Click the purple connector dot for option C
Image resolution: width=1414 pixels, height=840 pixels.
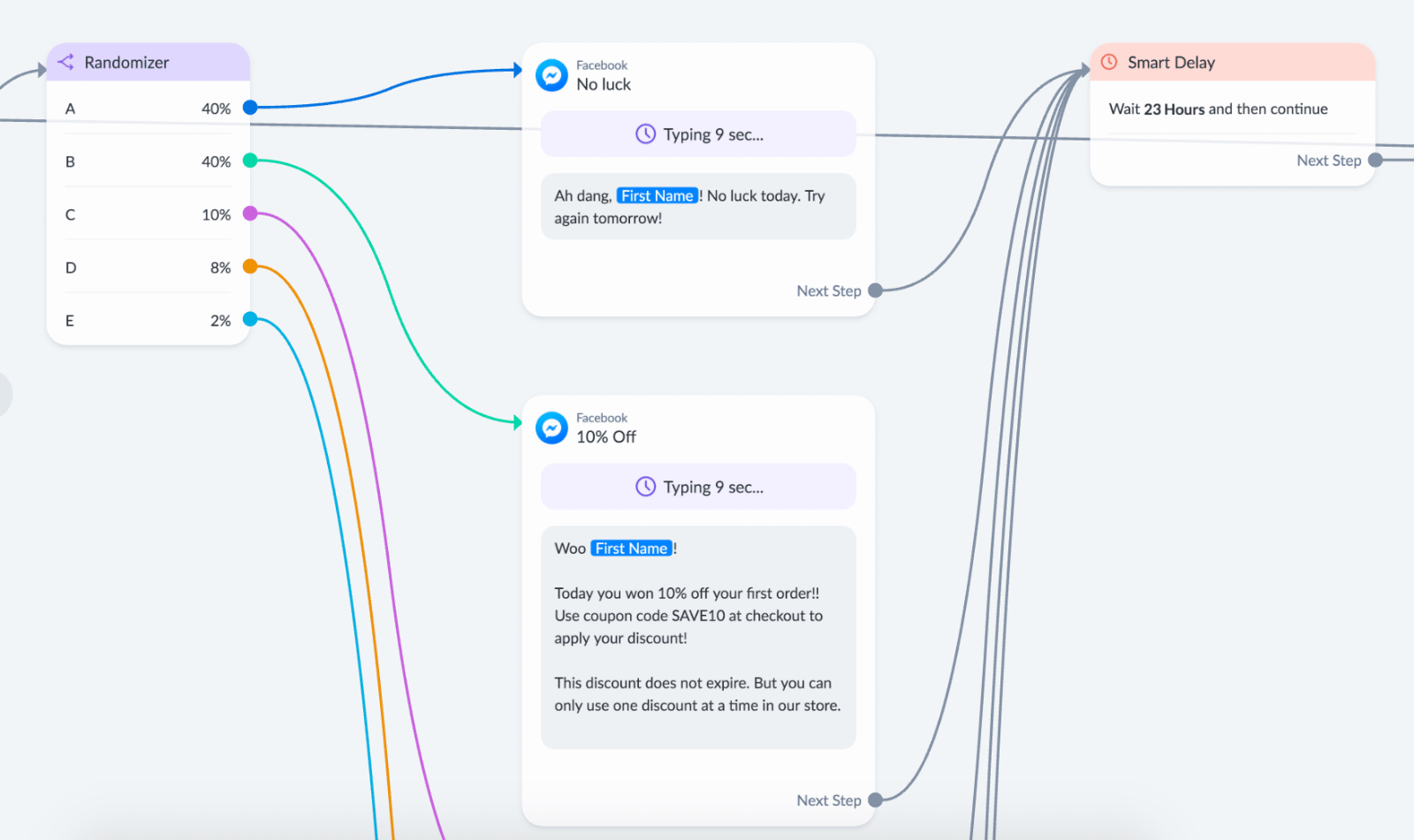(250, 214)
